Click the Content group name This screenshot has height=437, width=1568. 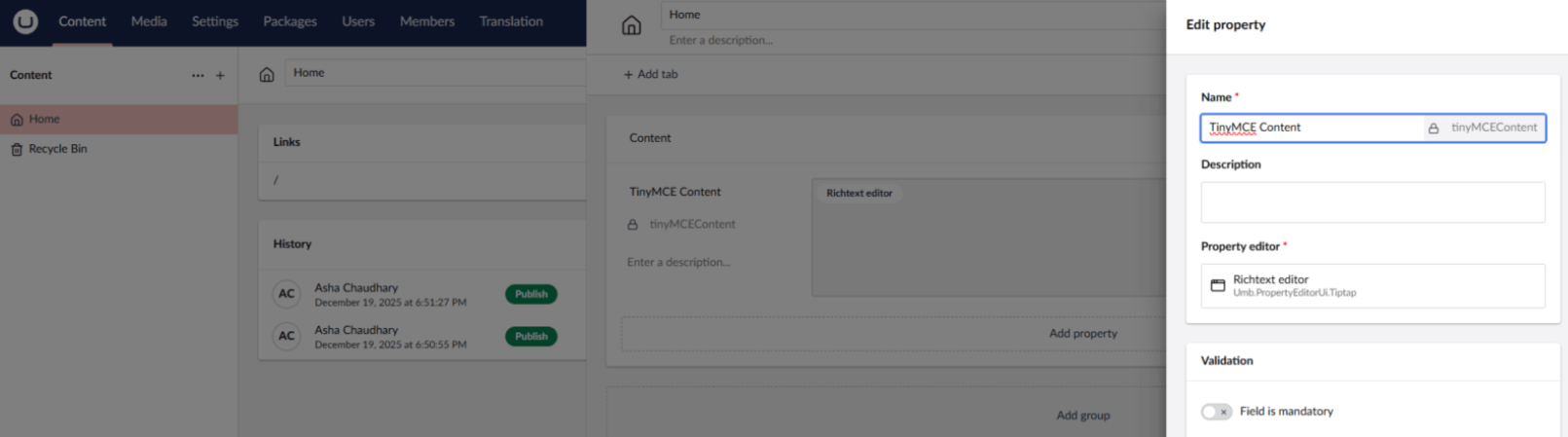tap(650, 138)
